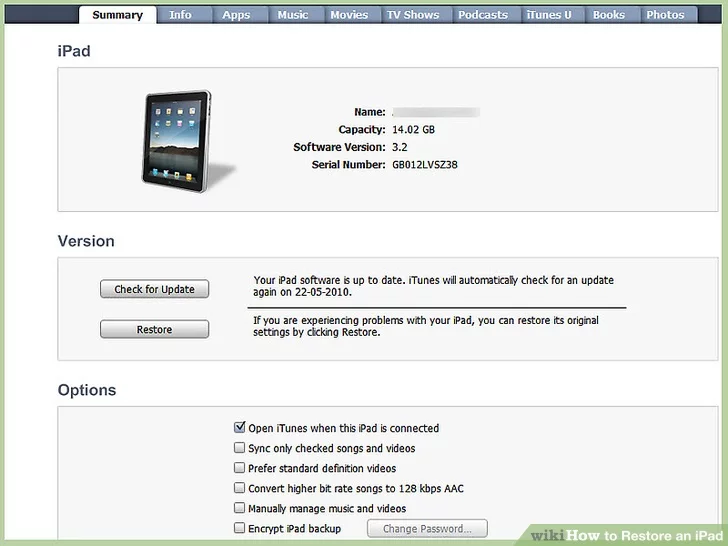Open the Apps tab

(x=236, y=15)
